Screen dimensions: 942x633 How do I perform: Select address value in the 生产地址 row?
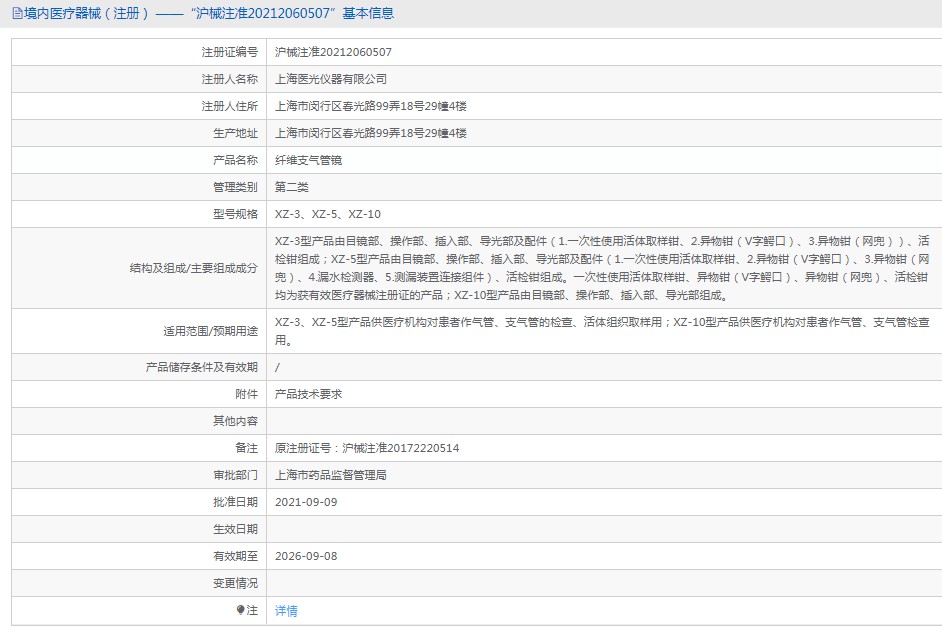tap(371, 133)
